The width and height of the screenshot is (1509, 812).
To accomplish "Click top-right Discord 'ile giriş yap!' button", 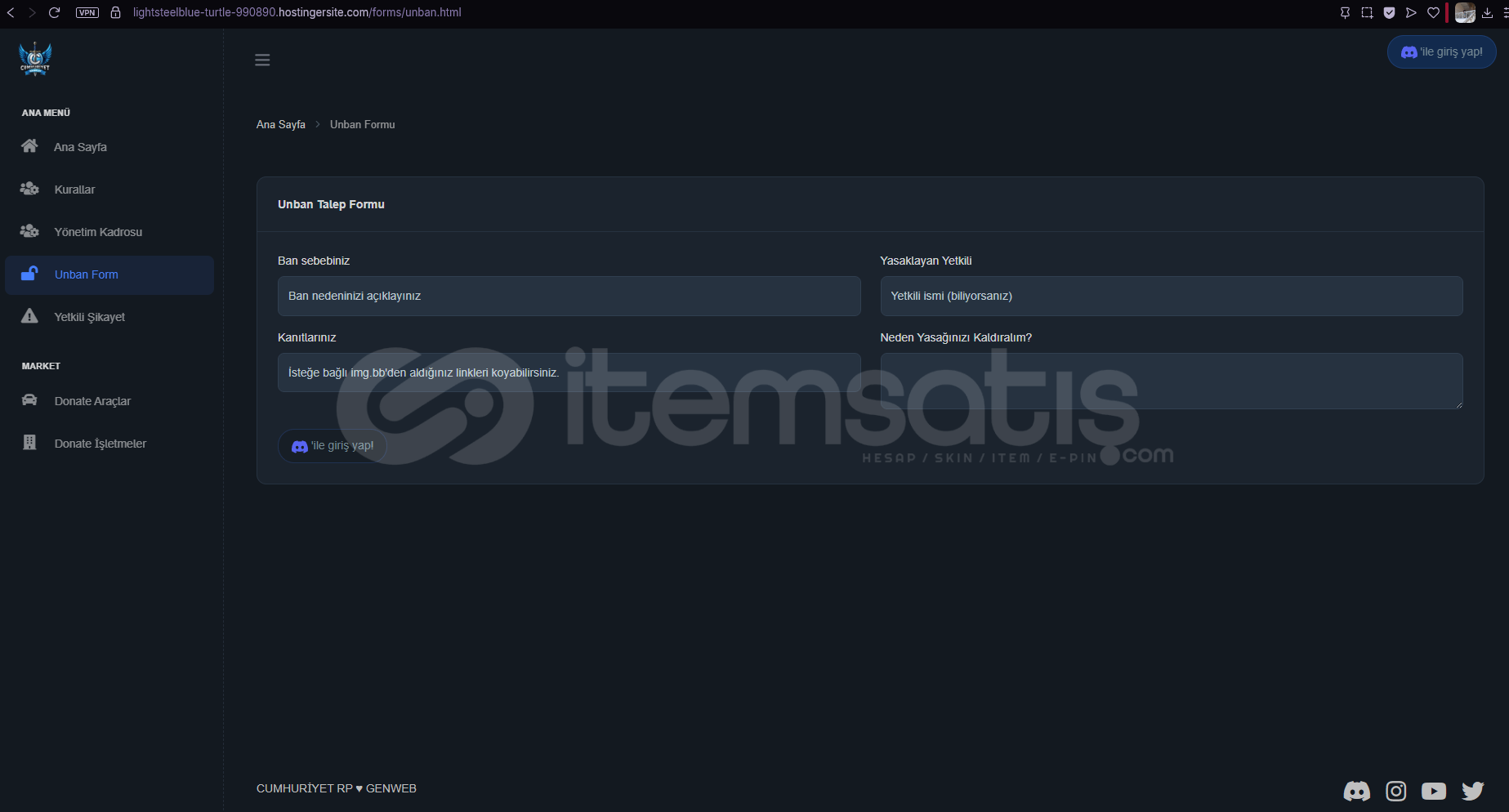I will tap(1442, 51).
